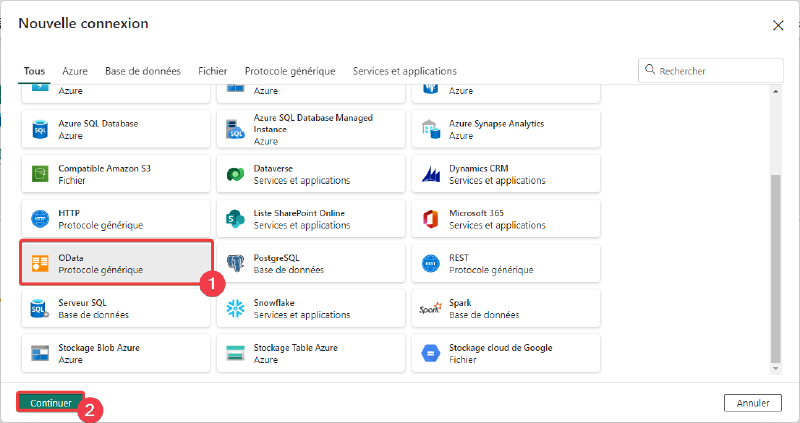Click the 'Stockage Blob Azure' label
The width and height of the screenshot is (800, 423).
[x=99, y=347]
